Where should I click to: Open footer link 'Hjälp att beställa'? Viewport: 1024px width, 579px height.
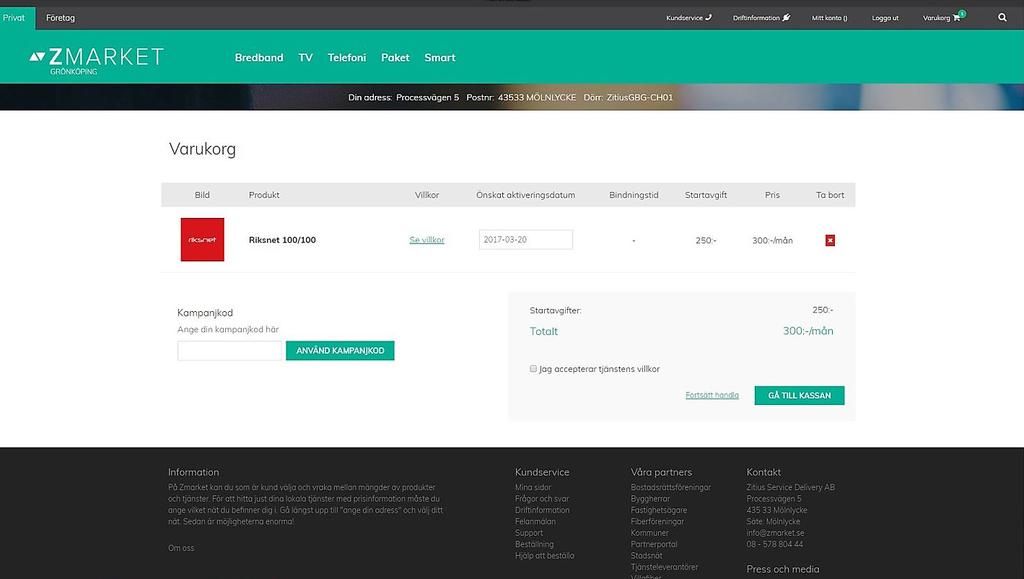[545, 556]
